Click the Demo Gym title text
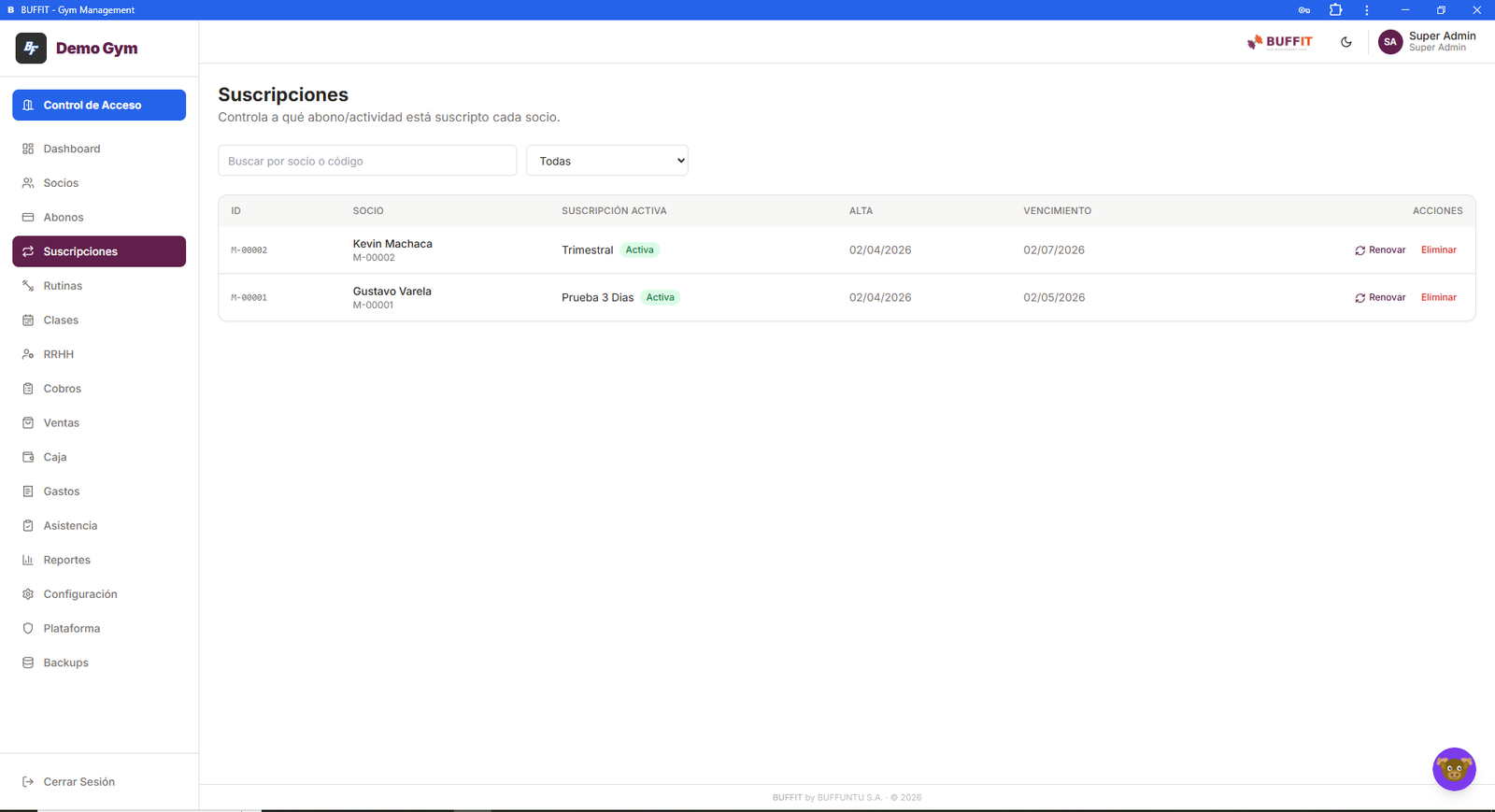Image resolution: width=1495 pixels, height=812 pixels. 96,49
